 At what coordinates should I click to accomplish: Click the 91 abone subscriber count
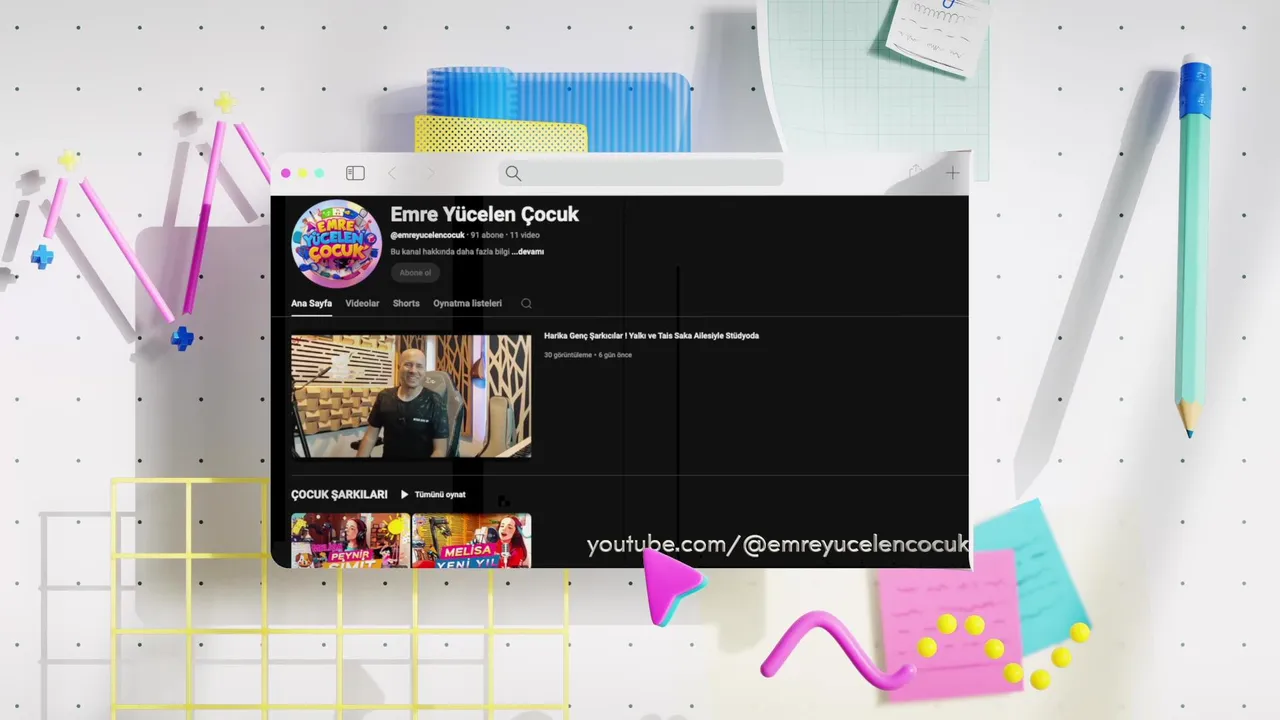(487, 235)
